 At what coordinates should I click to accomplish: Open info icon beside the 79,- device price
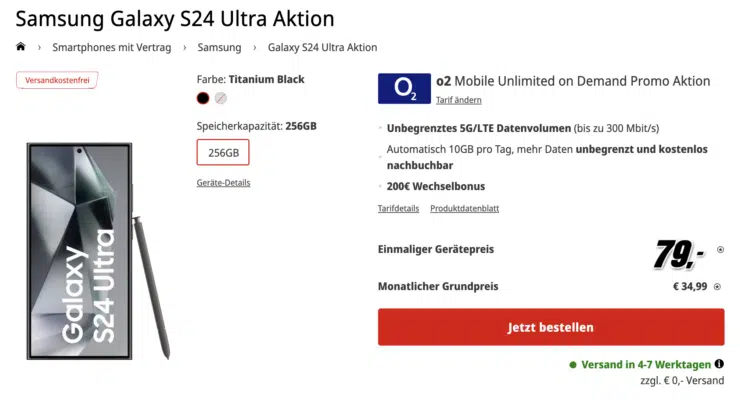click(720, 250)
